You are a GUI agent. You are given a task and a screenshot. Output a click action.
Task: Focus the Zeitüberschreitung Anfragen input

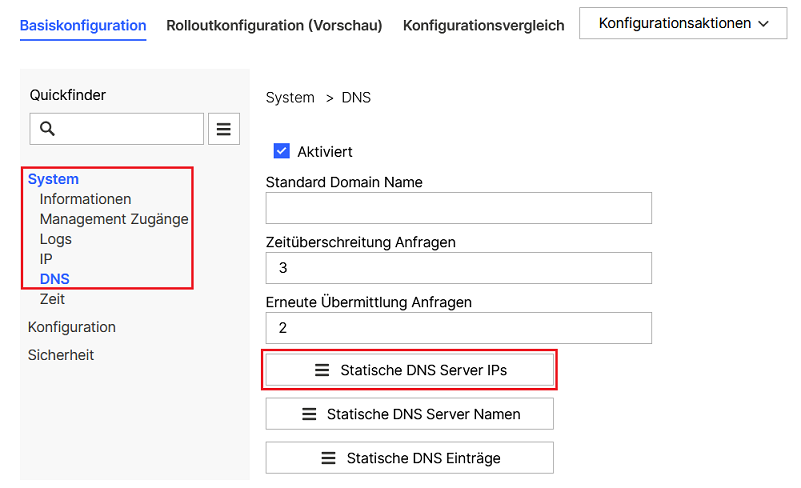(x=458, y=268)
